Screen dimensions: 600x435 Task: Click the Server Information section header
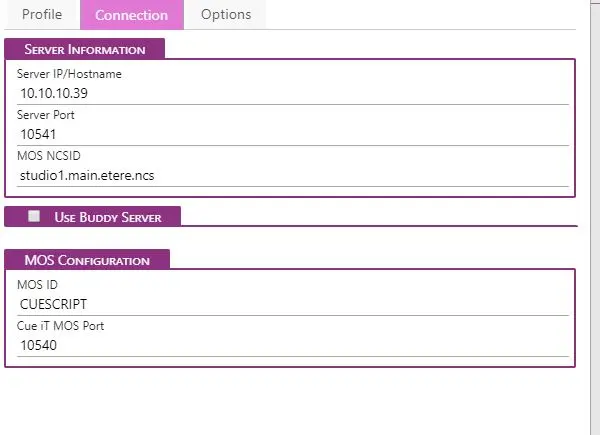tap(85, 49)
